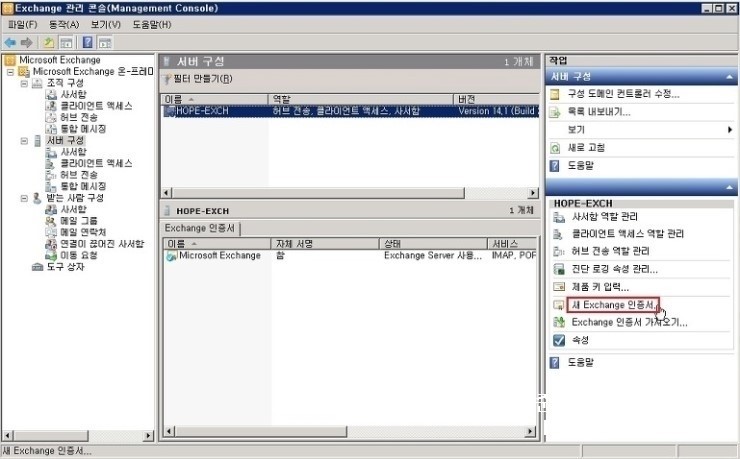
Task: Click the Exchange 인증서 가져오기 import icon
Action: point(559,322)
